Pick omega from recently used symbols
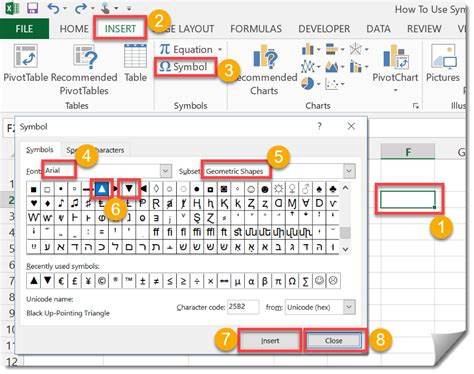Screen dimensions: 474x374 [292, 281]
